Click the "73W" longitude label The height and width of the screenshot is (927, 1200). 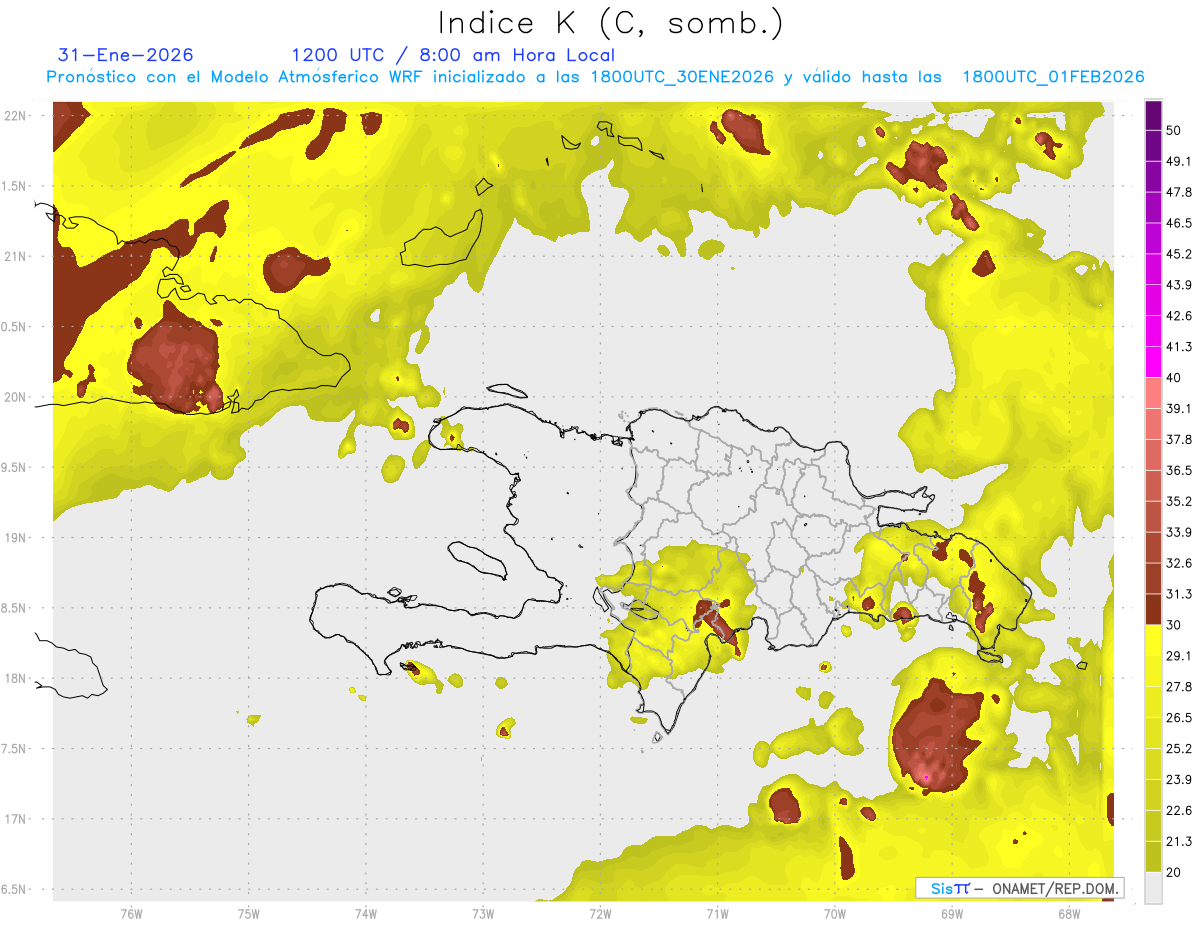pyautogui.click(x=483, y=913)
